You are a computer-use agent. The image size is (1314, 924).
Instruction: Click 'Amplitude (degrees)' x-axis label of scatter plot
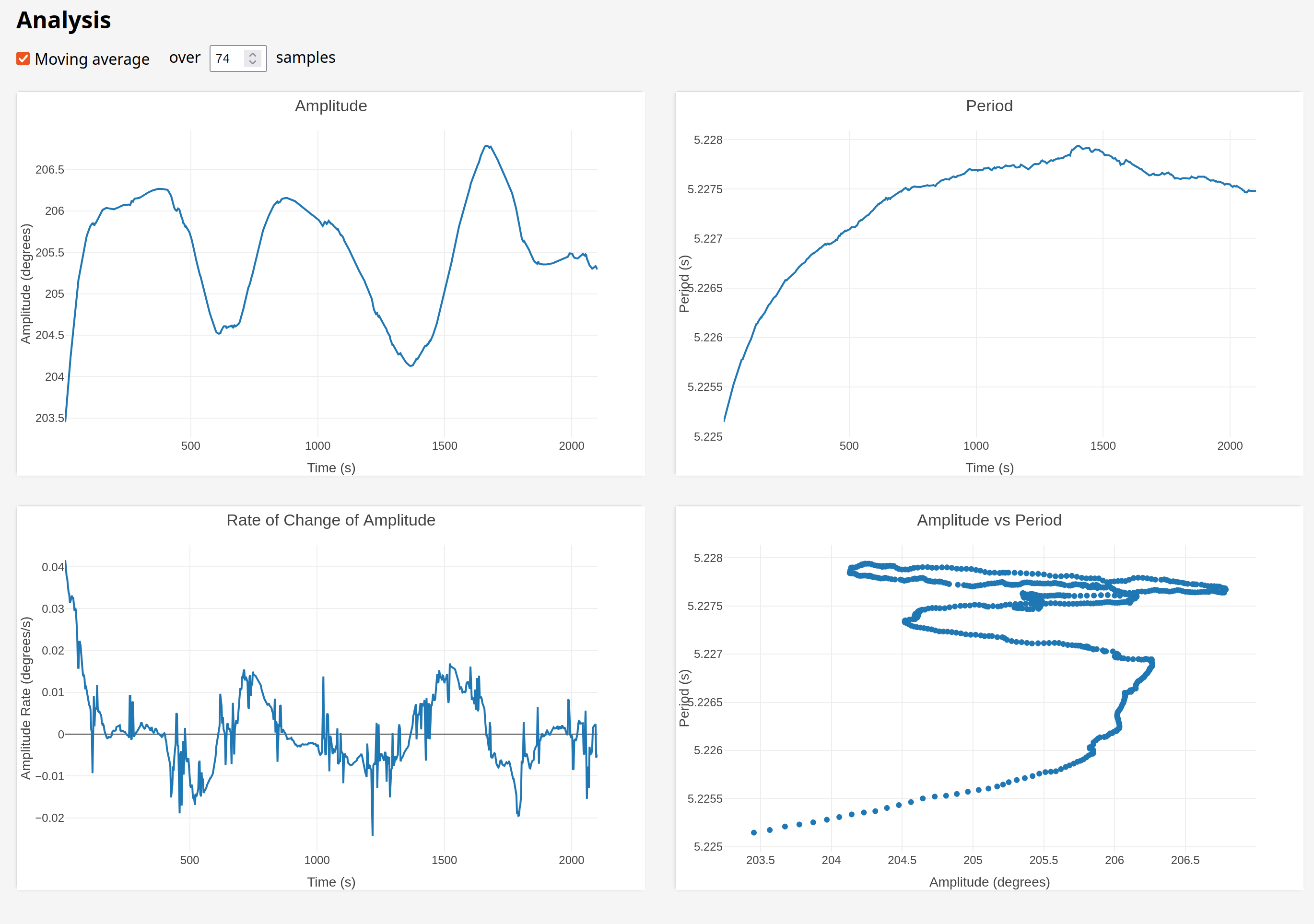[x=989, y=882]
